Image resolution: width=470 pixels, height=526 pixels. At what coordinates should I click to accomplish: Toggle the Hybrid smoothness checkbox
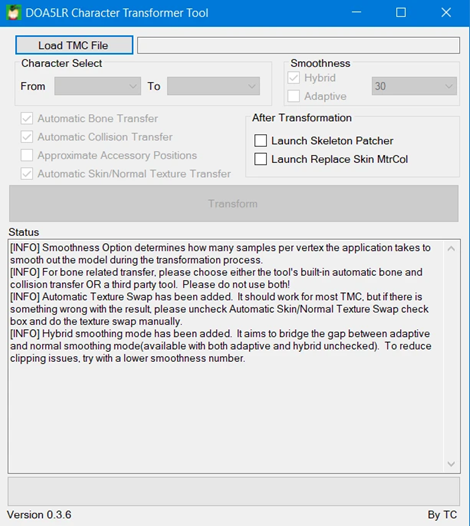294,78
